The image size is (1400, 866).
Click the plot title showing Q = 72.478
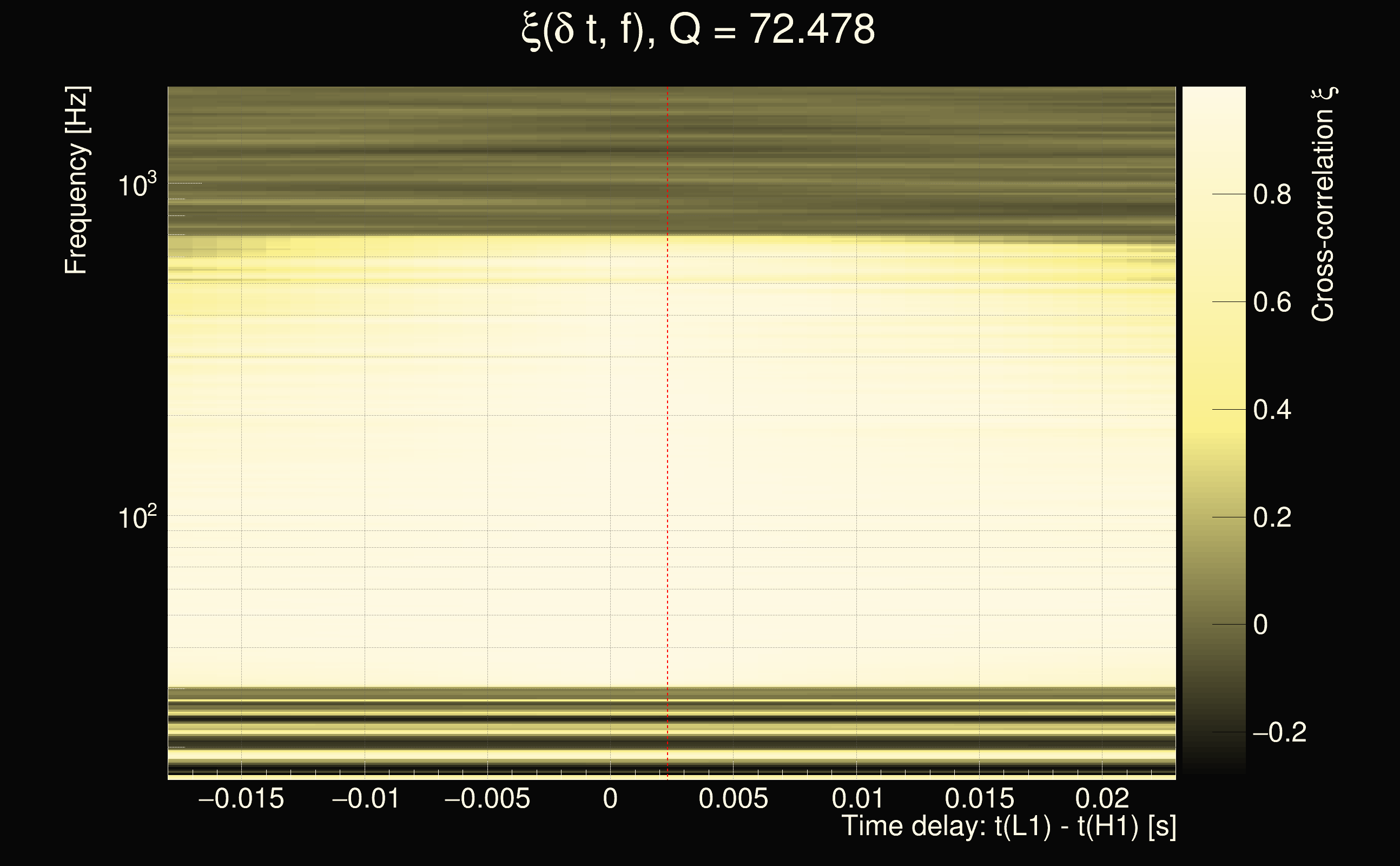click(x=698, y=30)
